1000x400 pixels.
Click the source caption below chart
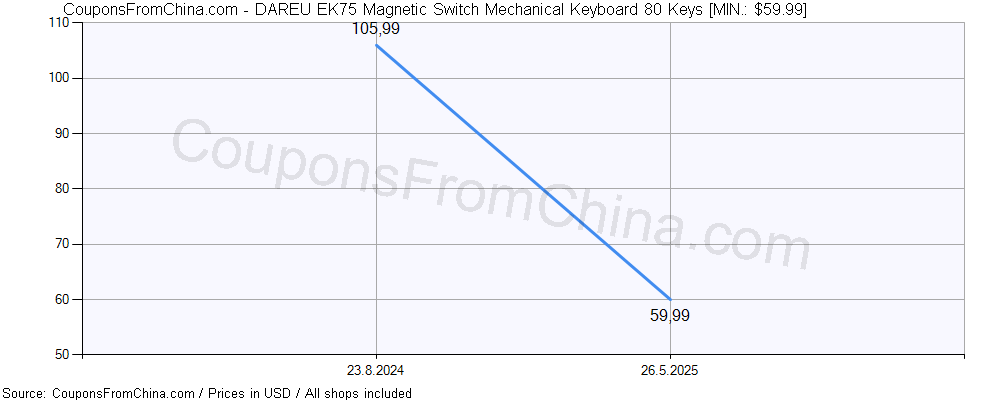(x=207, y=393)
